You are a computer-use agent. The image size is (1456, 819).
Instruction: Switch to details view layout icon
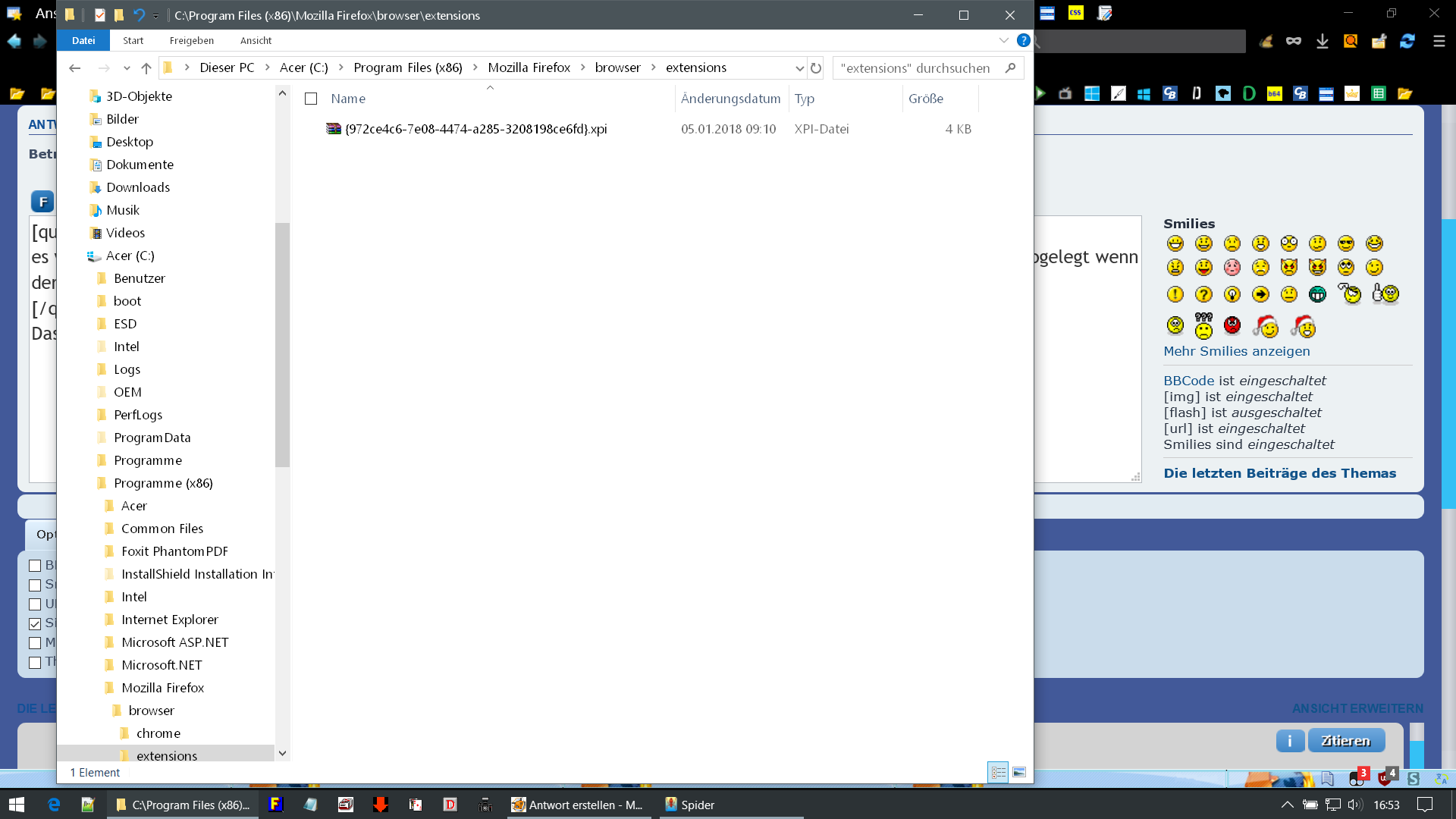click(x=998, y=772)
